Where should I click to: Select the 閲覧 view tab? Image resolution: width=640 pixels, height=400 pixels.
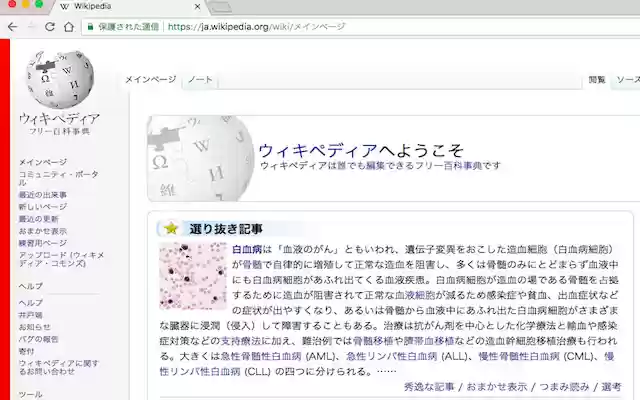point(596,80)
